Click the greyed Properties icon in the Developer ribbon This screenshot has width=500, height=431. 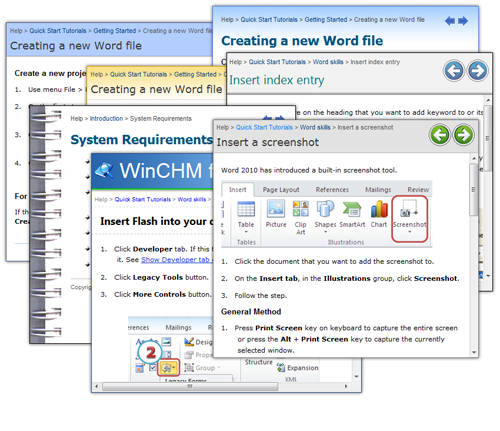pos(189,355)
